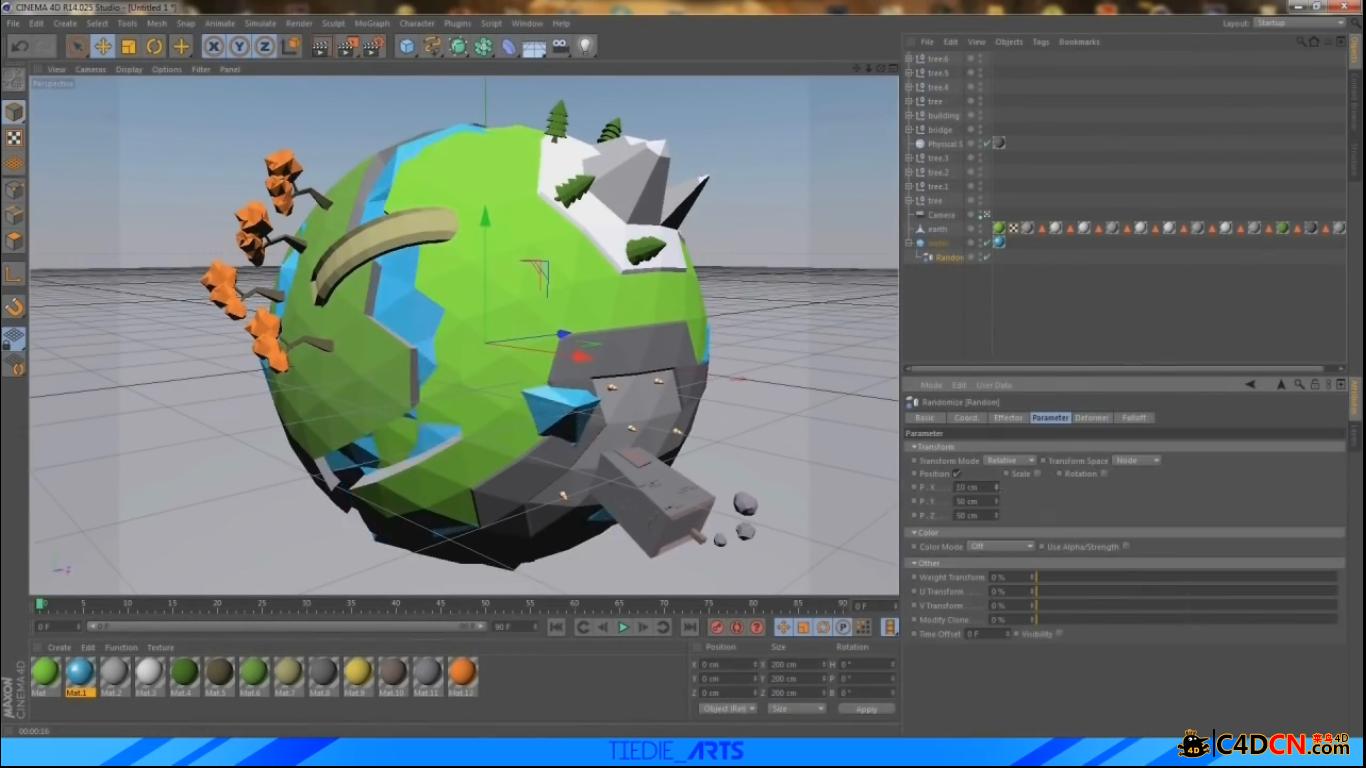Screen dimensions: 1366x768
Task: Open the Object (Rel) coordinate dropdown
Action: coord(728,709)
